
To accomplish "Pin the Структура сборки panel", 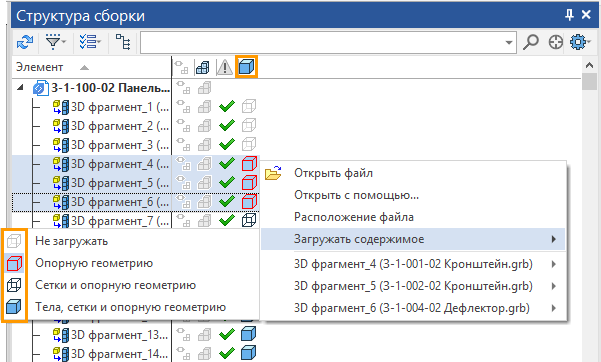I will [x=569, y=15].
